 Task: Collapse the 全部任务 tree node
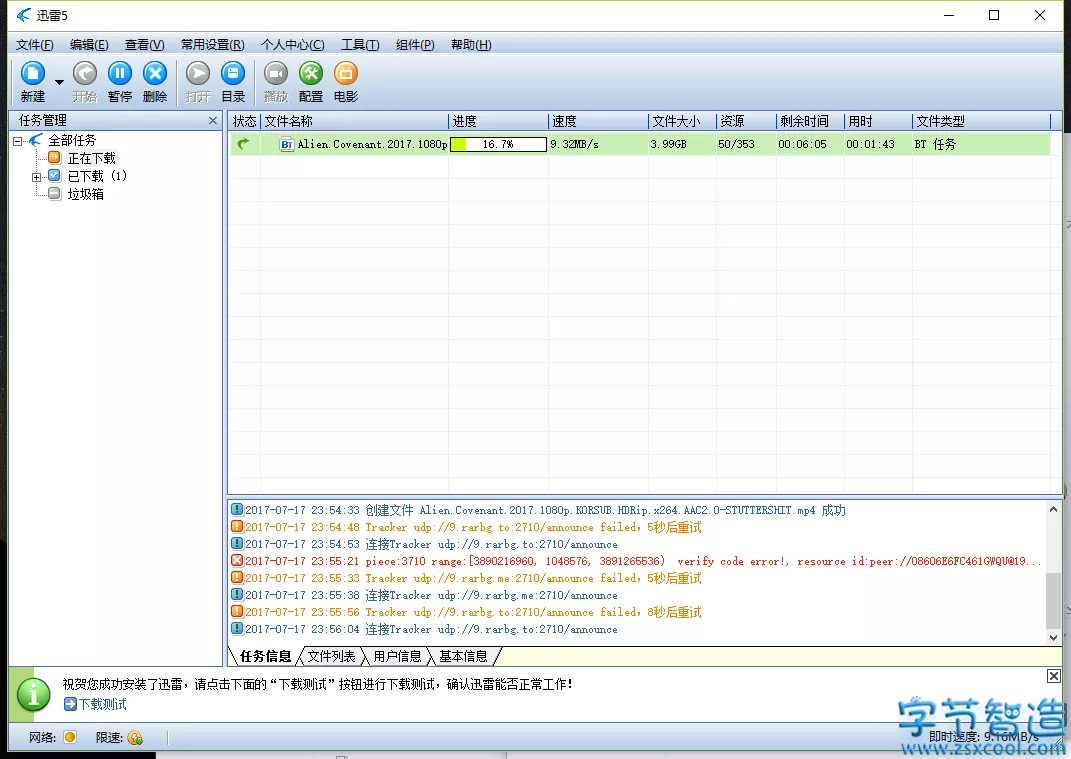click(18, 141)
